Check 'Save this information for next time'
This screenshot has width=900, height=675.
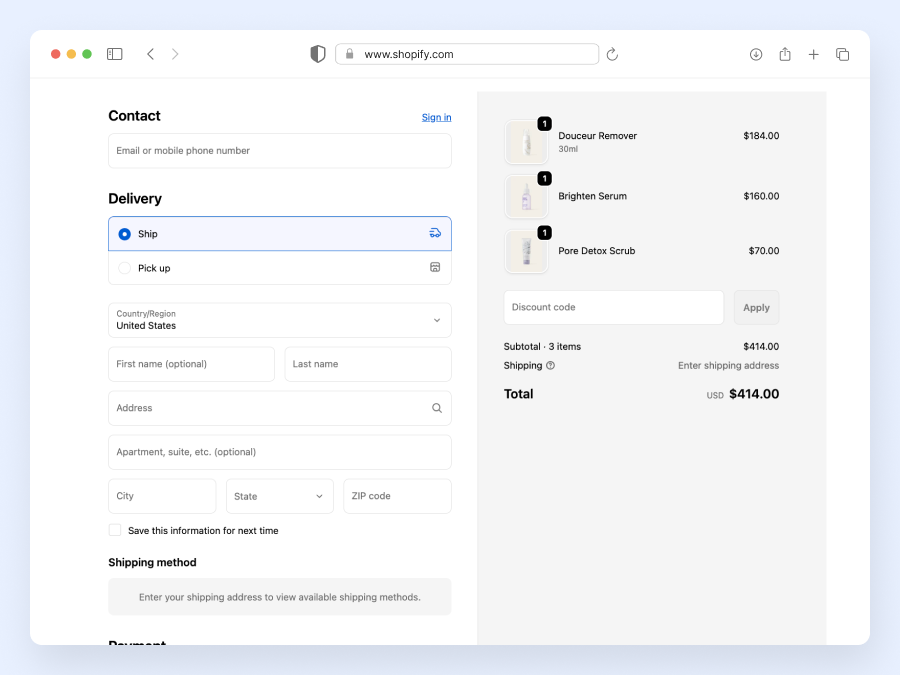[x=115, y=530]
